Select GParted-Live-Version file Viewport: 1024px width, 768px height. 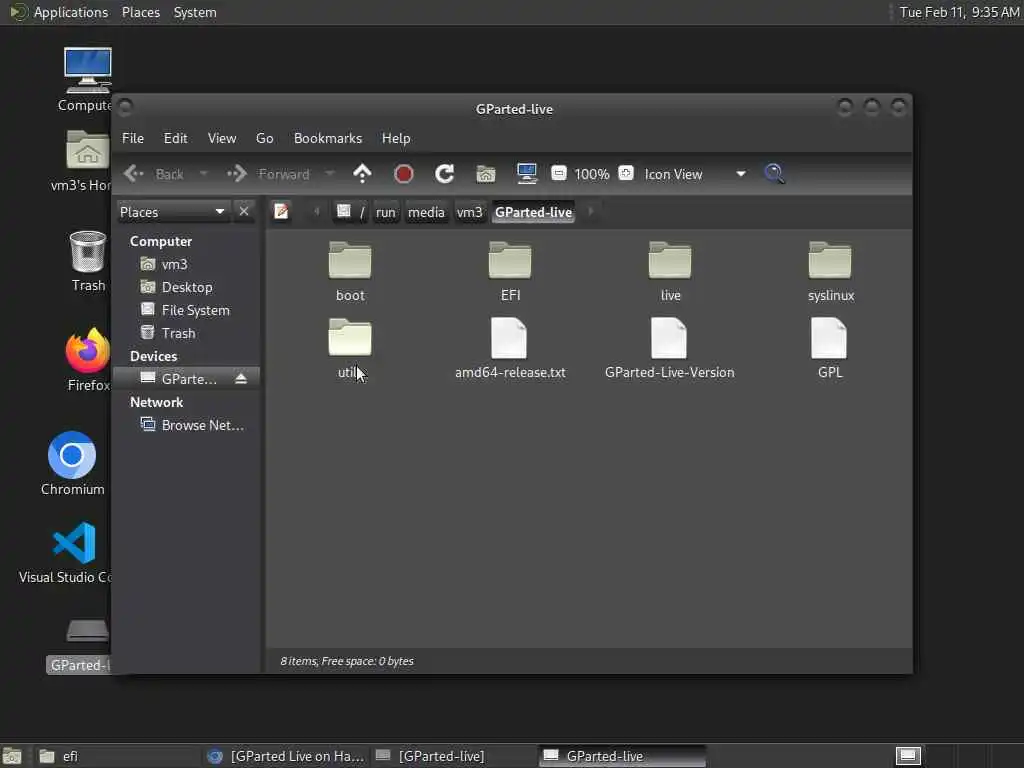click(669, 349)
